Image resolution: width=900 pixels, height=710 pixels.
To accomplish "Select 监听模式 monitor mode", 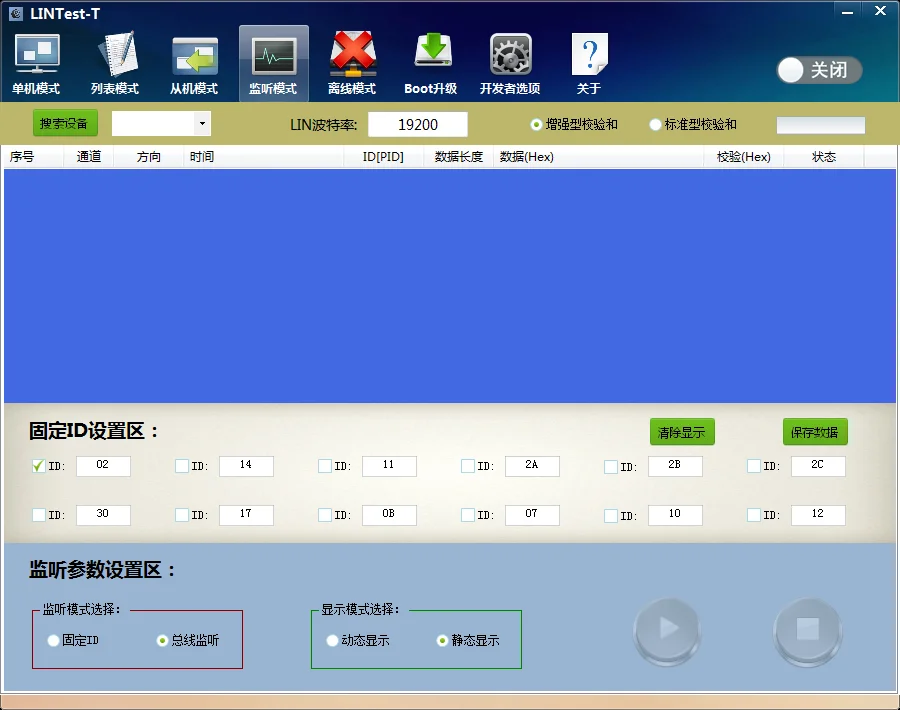I will point(273,64).
